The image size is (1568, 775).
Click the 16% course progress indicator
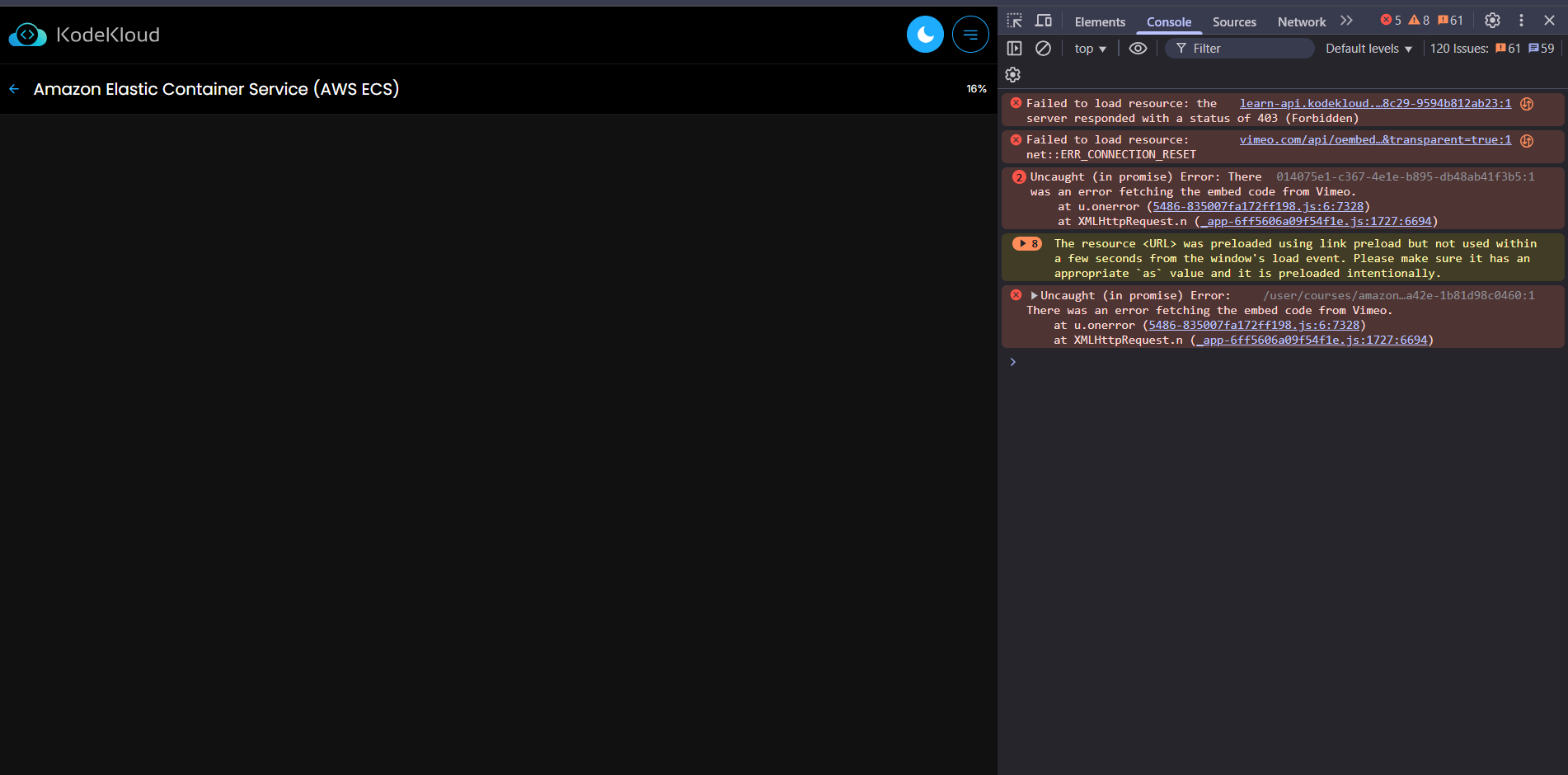(976, 89)
